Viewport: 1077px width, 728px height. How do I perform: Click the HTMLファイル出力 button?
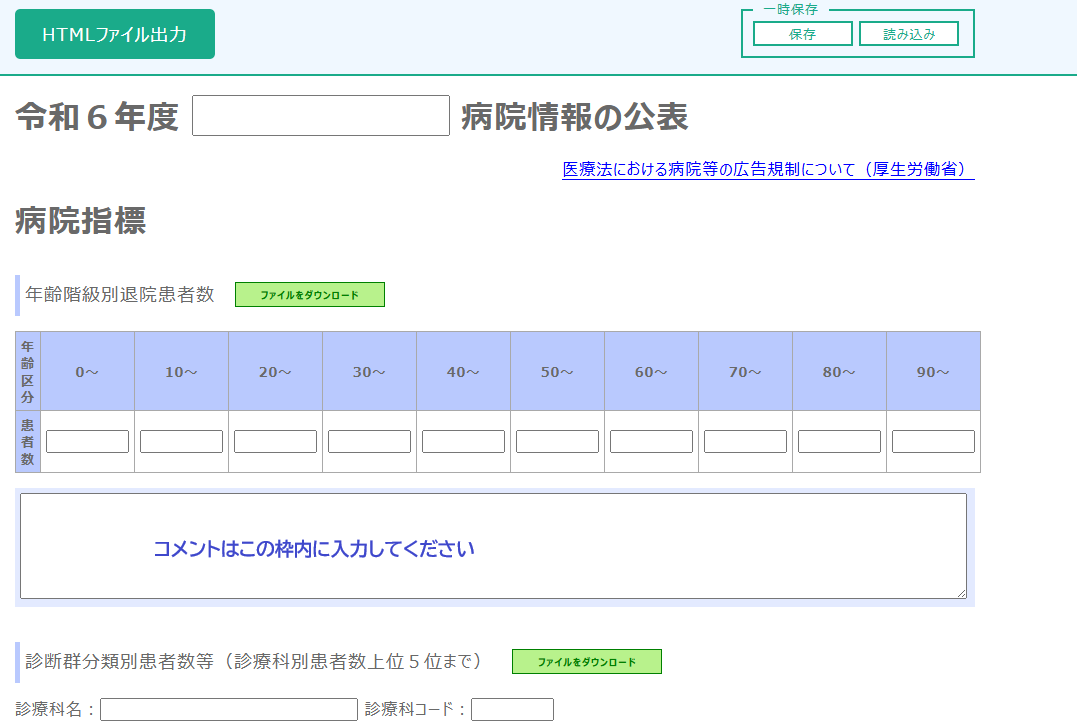point(114,33)
